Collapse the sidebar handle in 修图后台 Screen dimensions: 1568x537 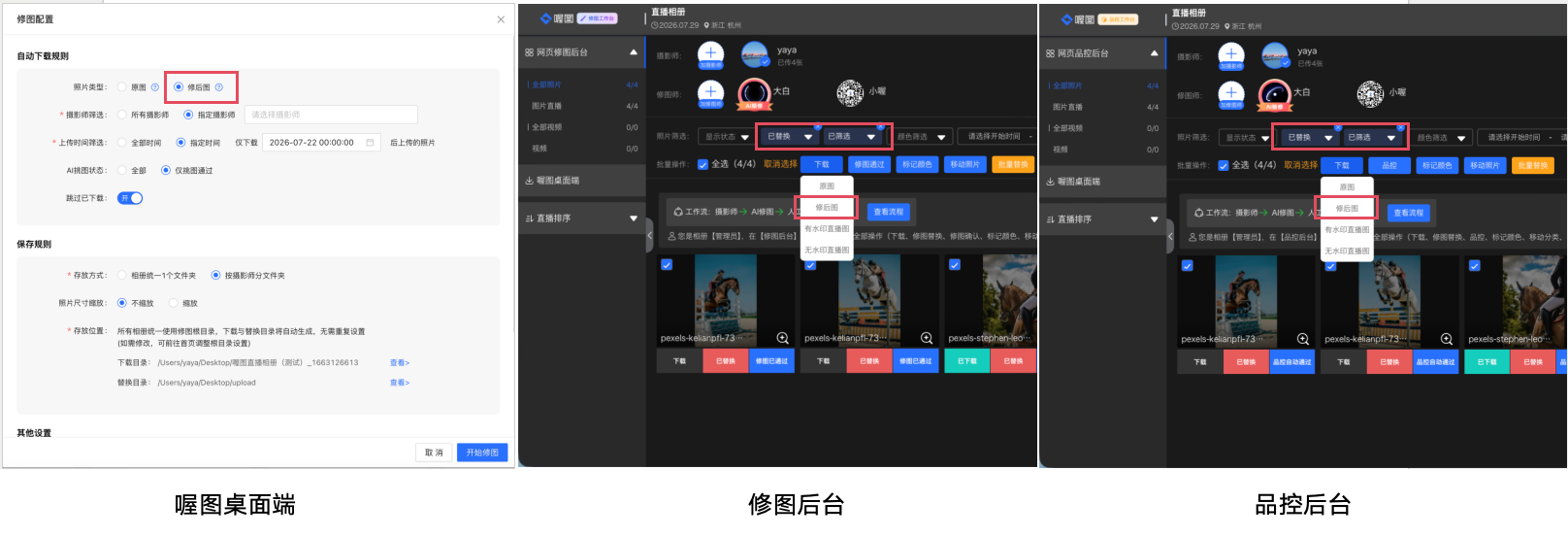(649, 236)
